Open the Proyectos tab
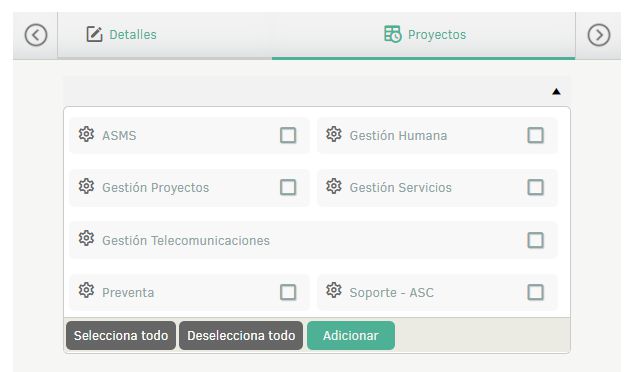This screenshot has width=632, height=372. [424, 35]
